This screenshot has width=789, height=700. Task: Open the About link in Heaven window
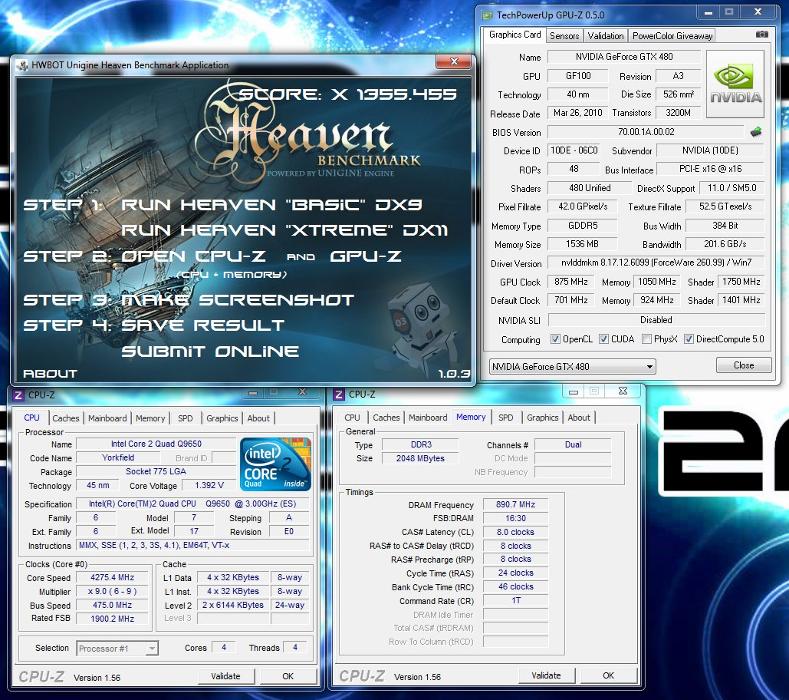(50, 374)
